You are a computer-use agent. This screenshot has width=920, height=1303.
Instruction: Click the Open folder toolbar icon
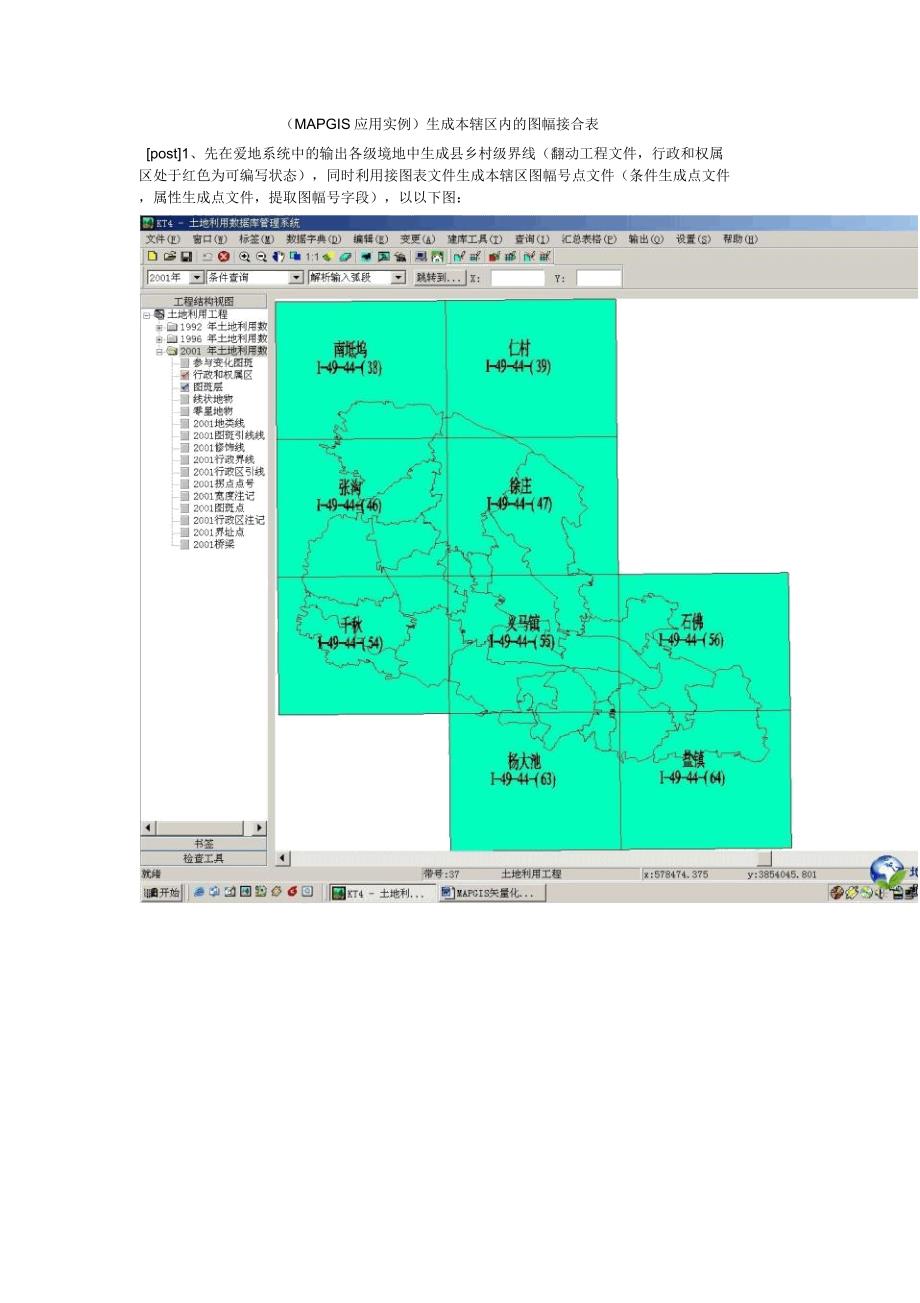tap(169, 257)
